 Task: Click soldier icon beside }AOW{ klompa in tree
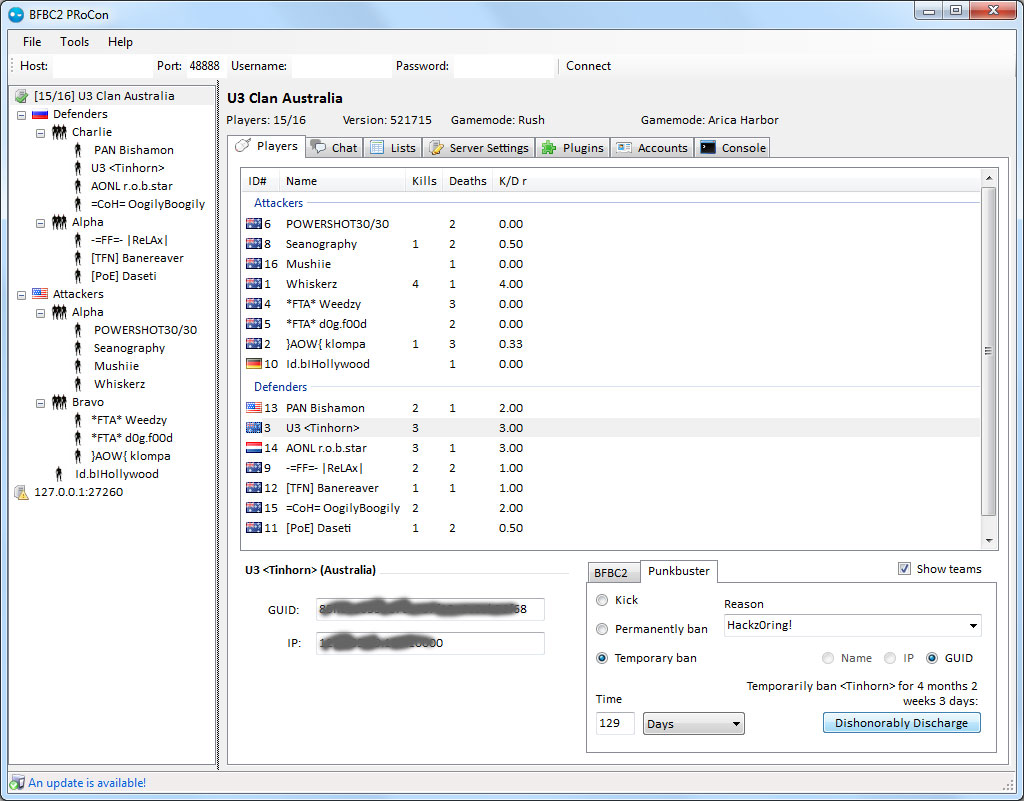(78, 456)
